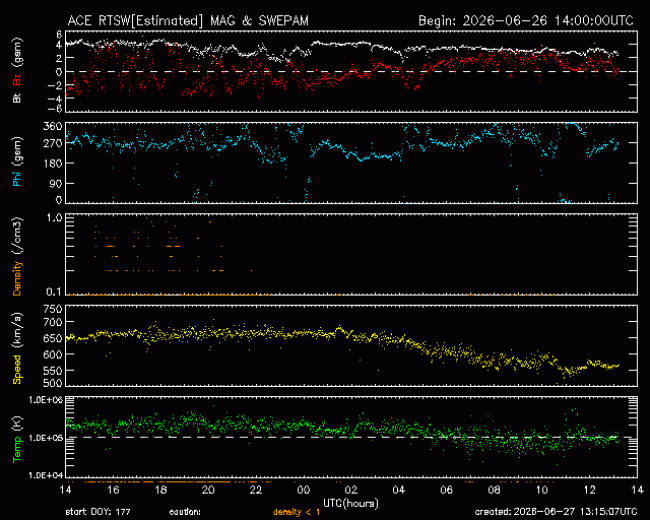The height and width of the screenshot is (520, 650).
Task: Click the '(/cm3)' unit label of Density panel
Action: 17,236
